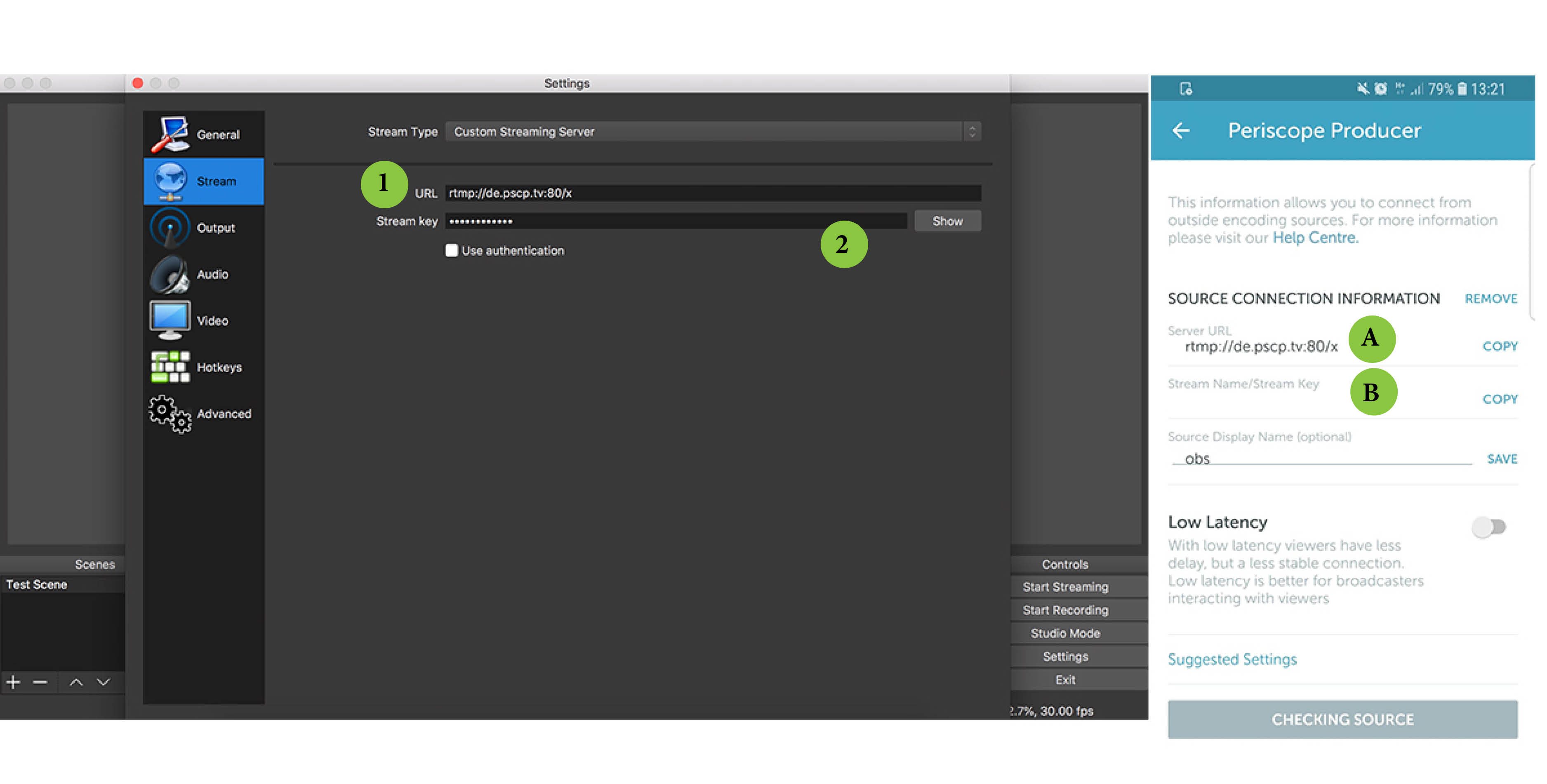Open Advanced settings gears icon
Viewport: 1547px width, 784px height.
pos(171,414)
